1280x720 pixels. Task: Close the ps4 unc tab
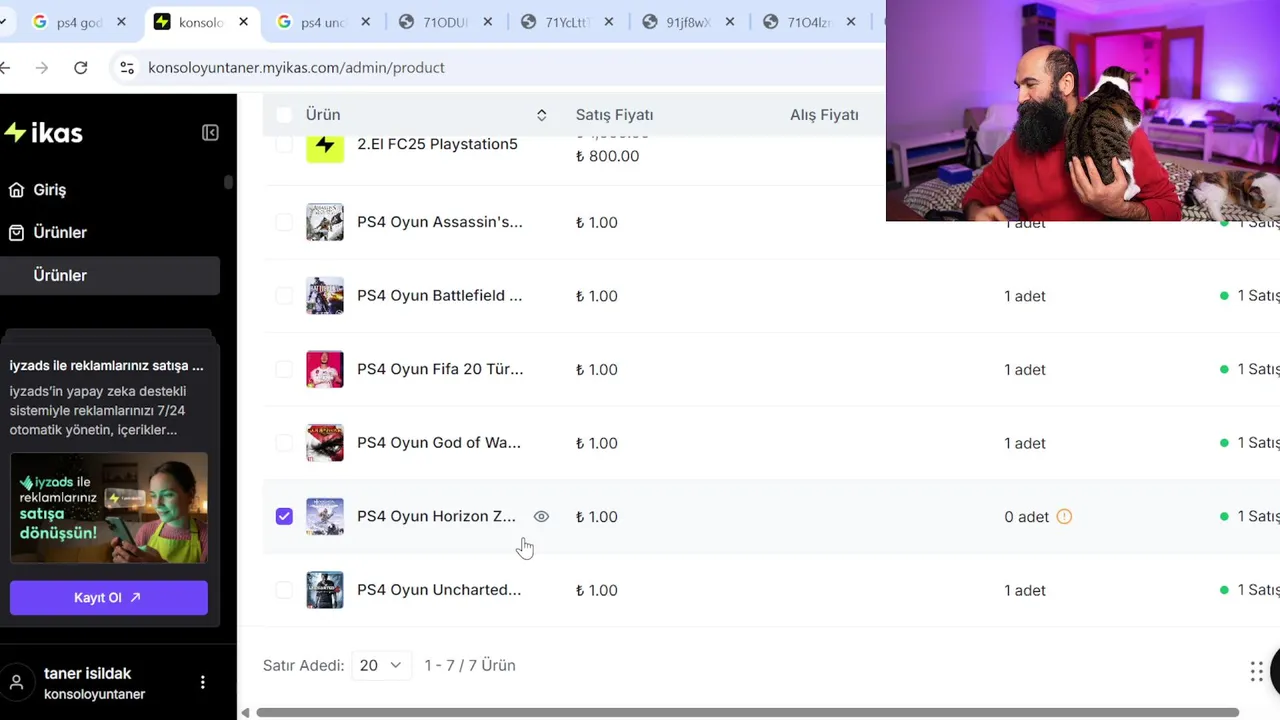365,22
